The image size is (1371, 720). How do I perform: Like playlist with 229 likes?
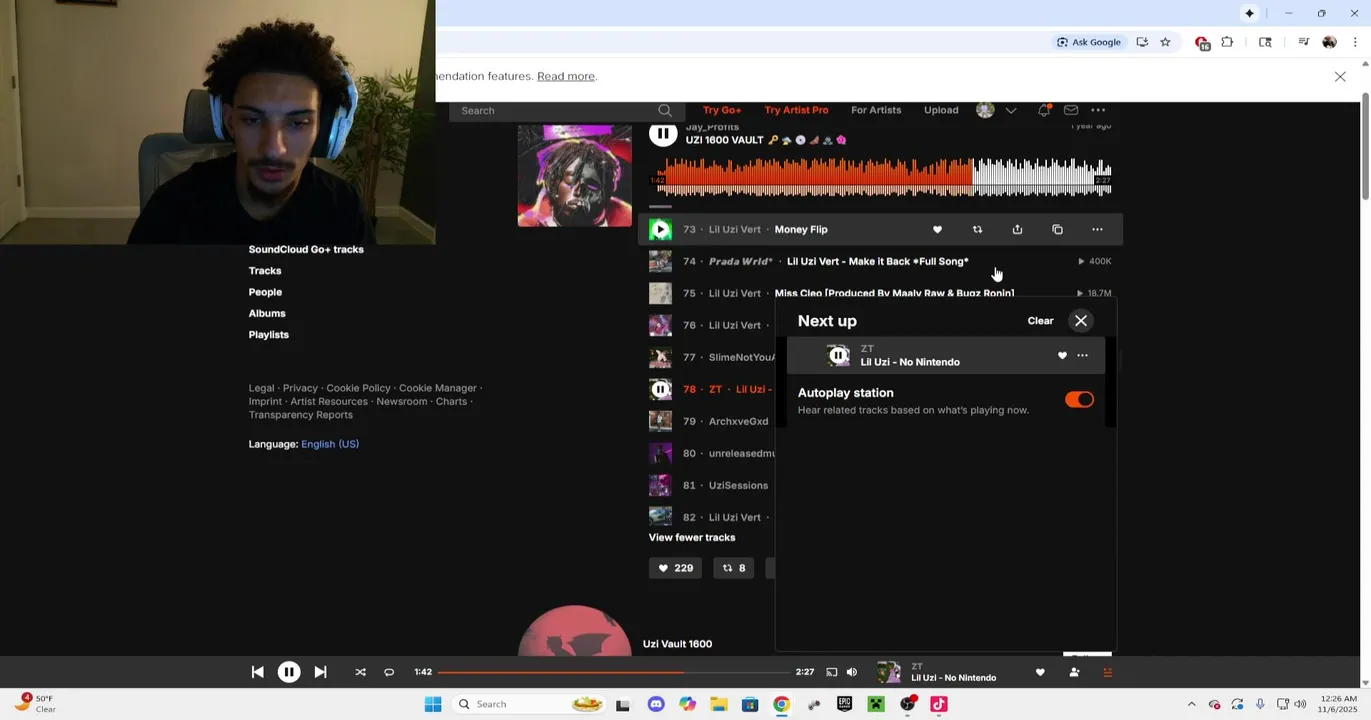click(x=675, y=568)
